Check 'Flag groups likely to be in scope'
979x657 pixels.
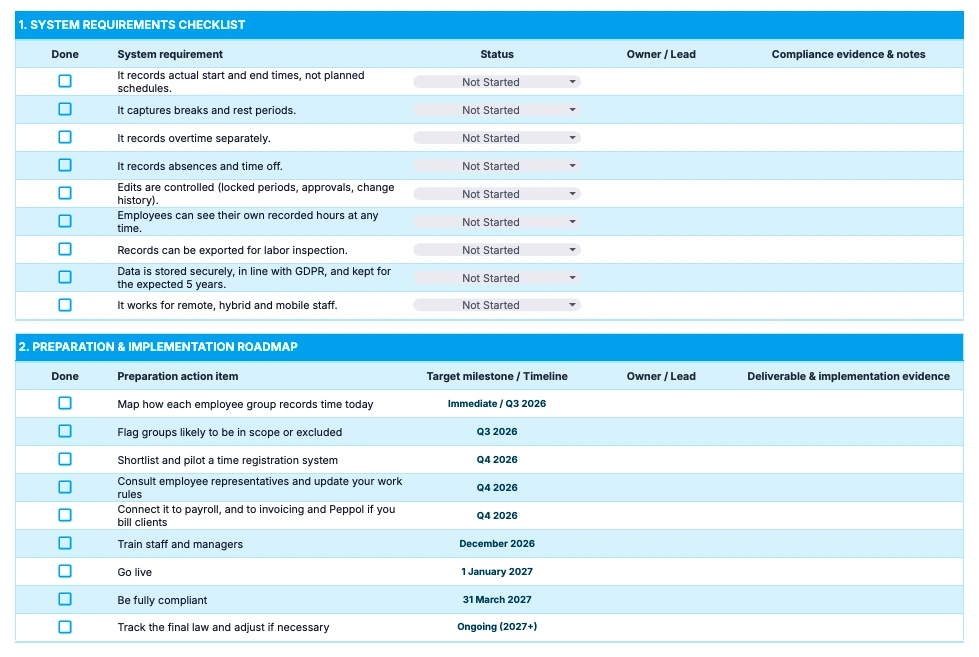[x=65, y=432]
